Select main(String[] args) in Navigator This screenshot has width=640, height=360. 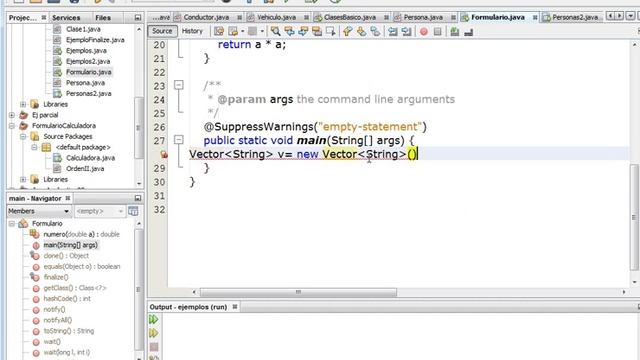point(71,245)
